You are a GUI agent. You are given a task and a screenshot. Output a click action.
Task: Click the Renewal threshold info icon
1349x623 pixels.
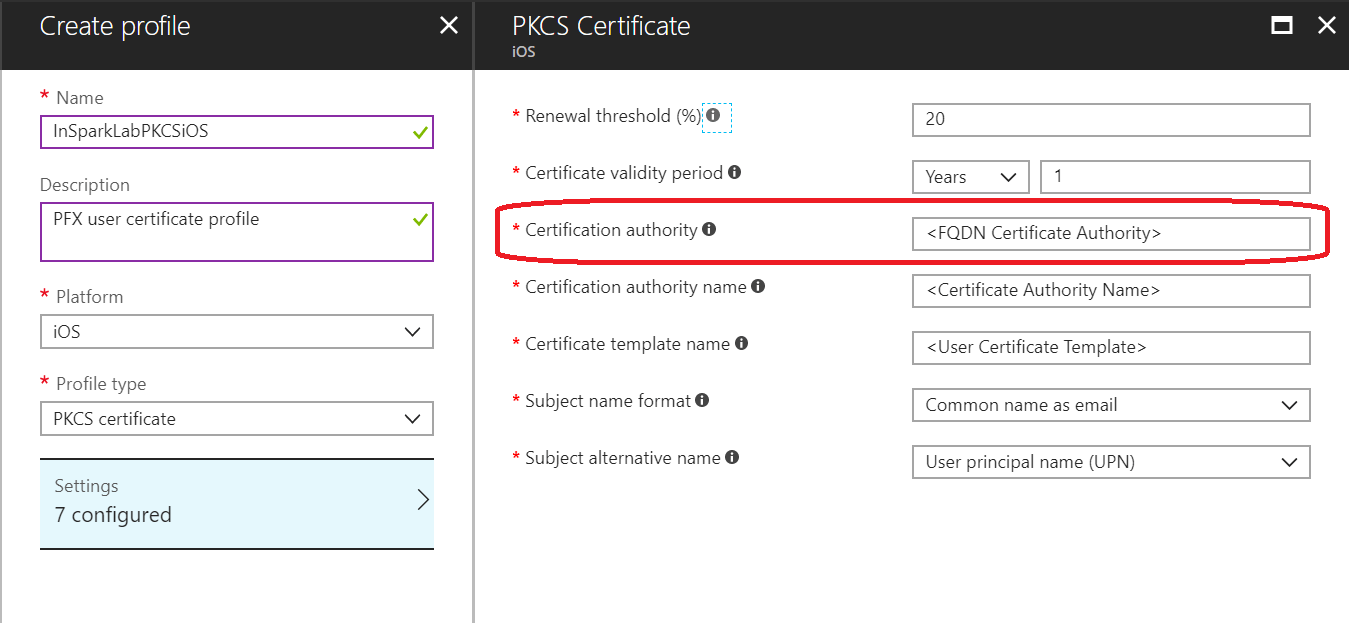click(x=713, y=115)
